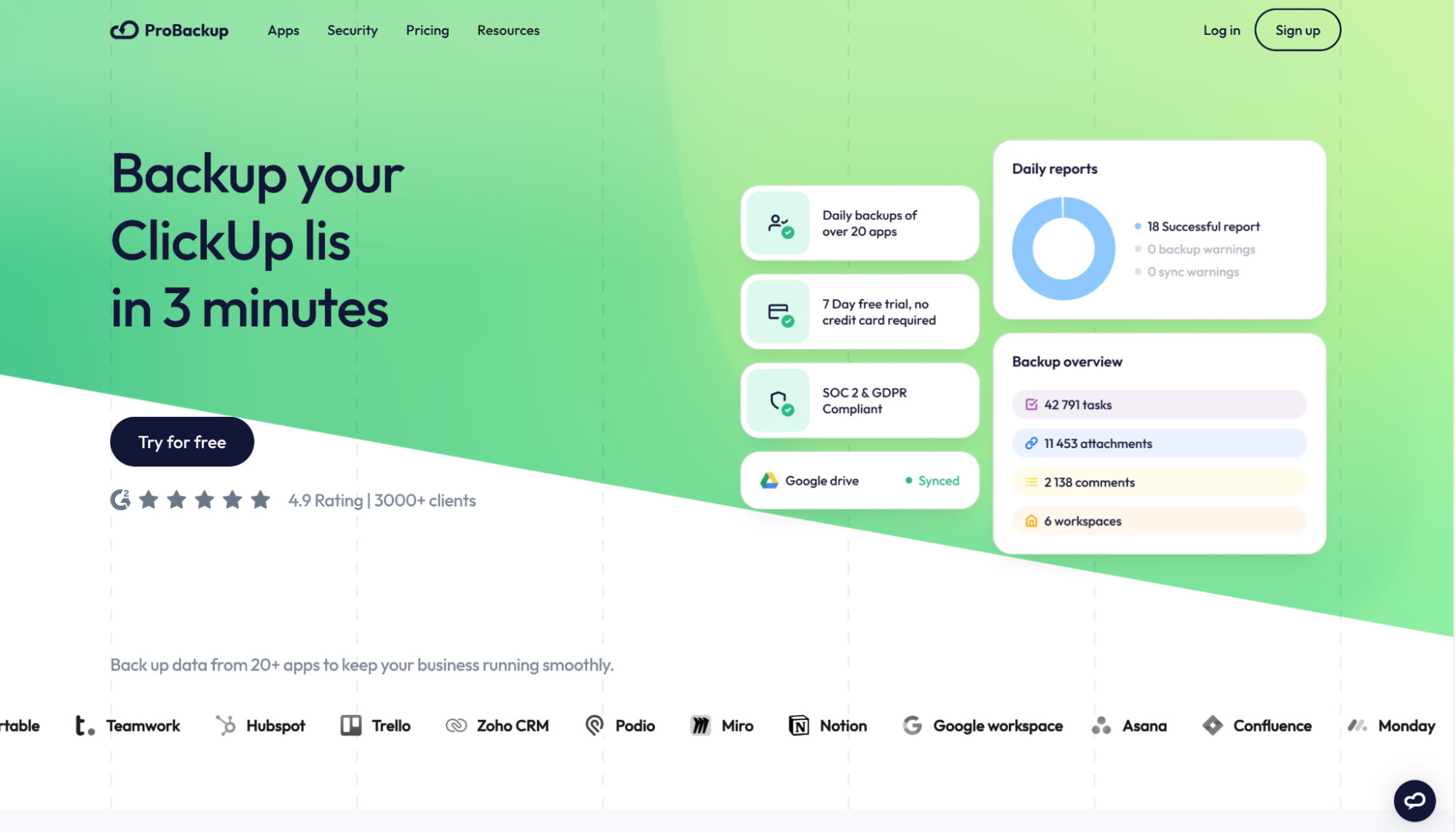Screen dimensions: 1456x833
Task: Click the Daily reports donut chart
Action: click(1063, 249)
